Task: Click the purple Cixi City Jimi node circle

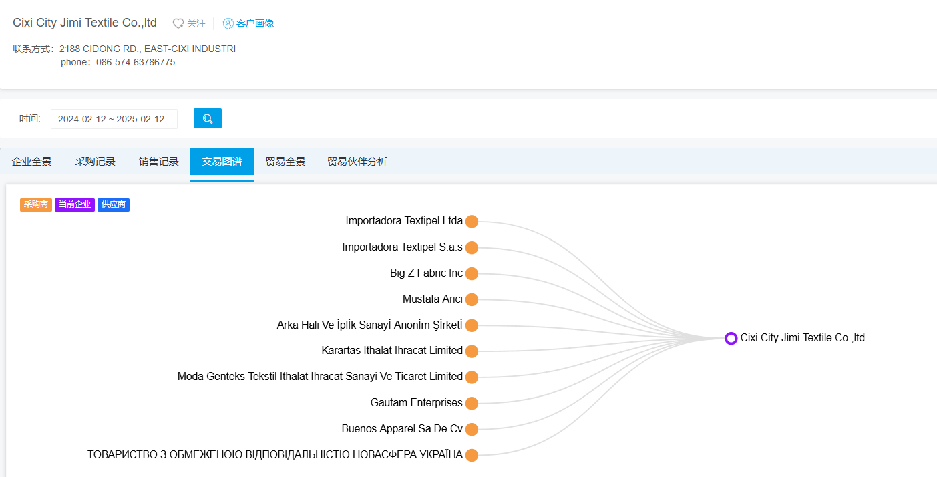Action: 730,338
